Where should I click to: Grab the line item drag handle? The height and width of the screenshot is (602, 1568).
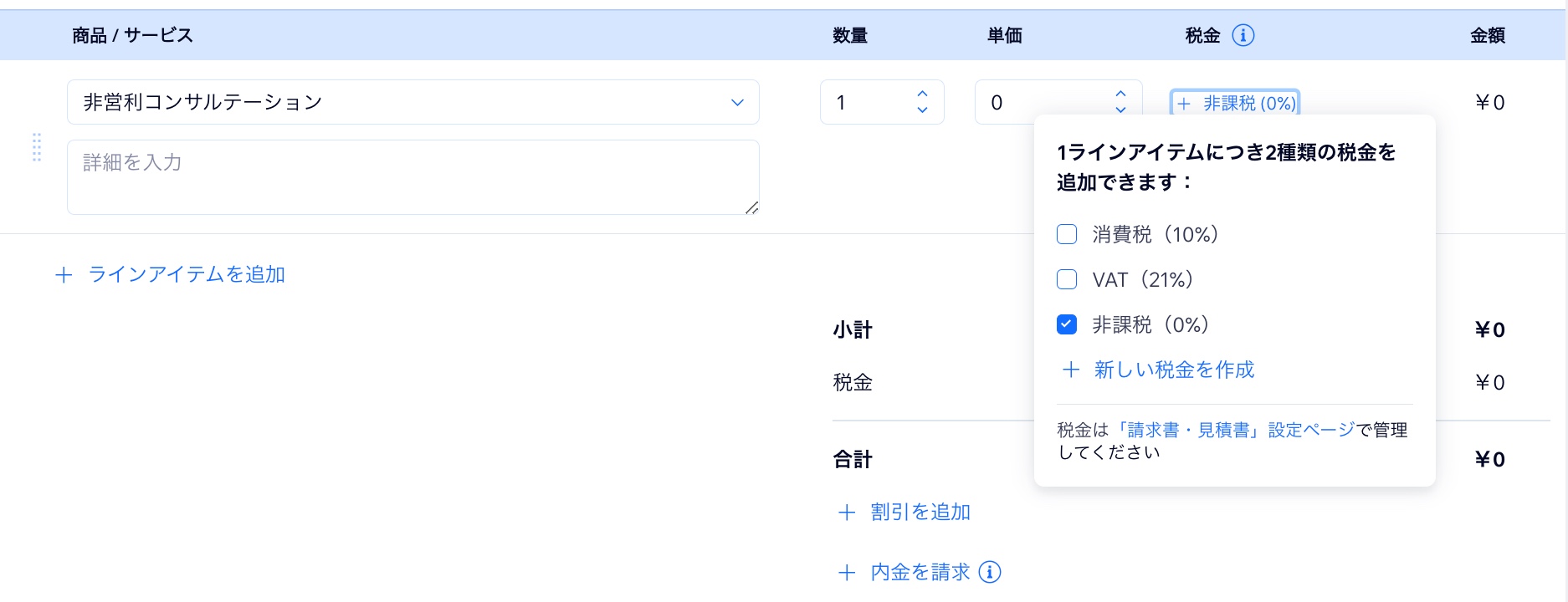pyautogui.click(x=37, y=147)
